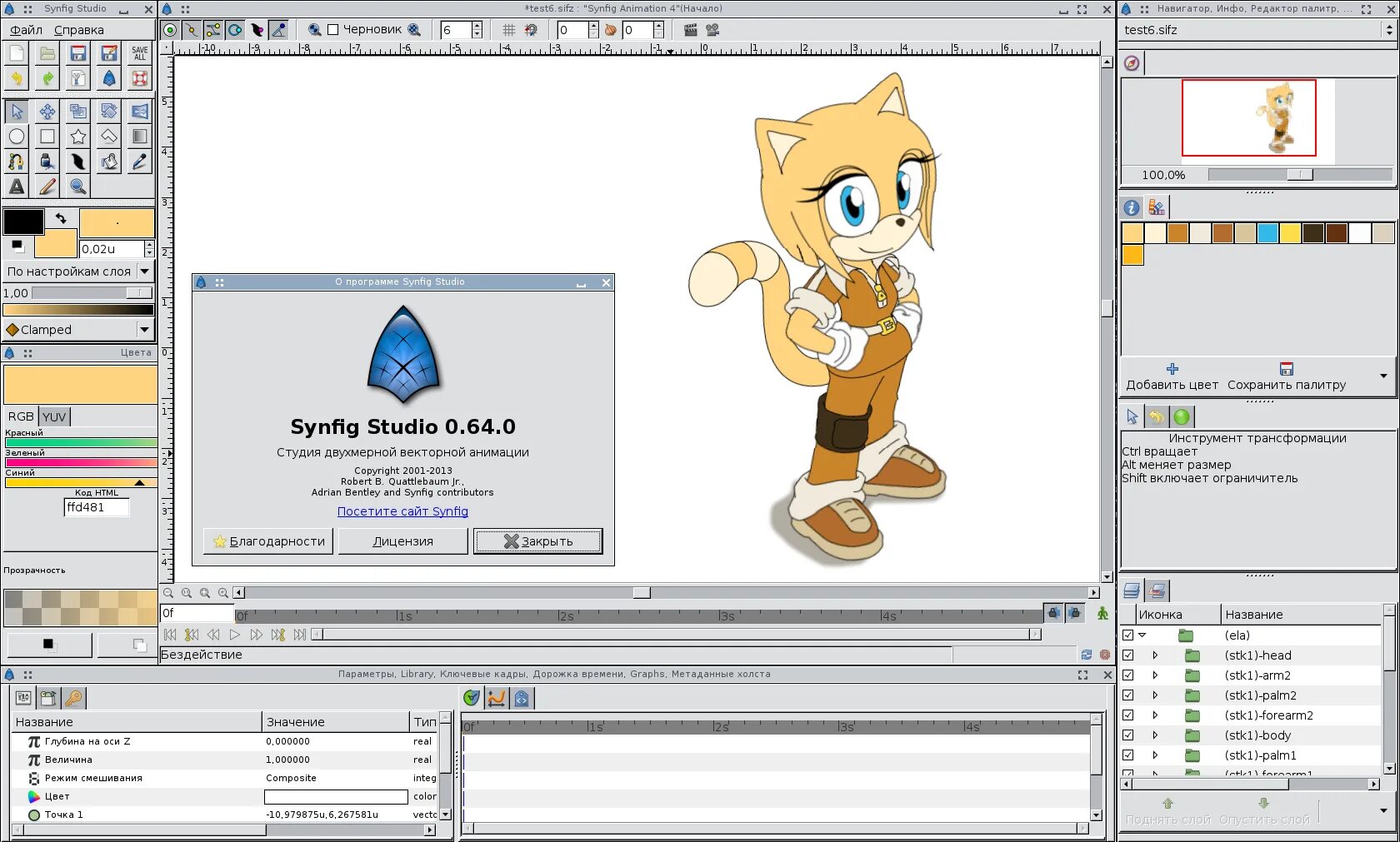Click Добавить цвет button

(x=1172, y=376)
